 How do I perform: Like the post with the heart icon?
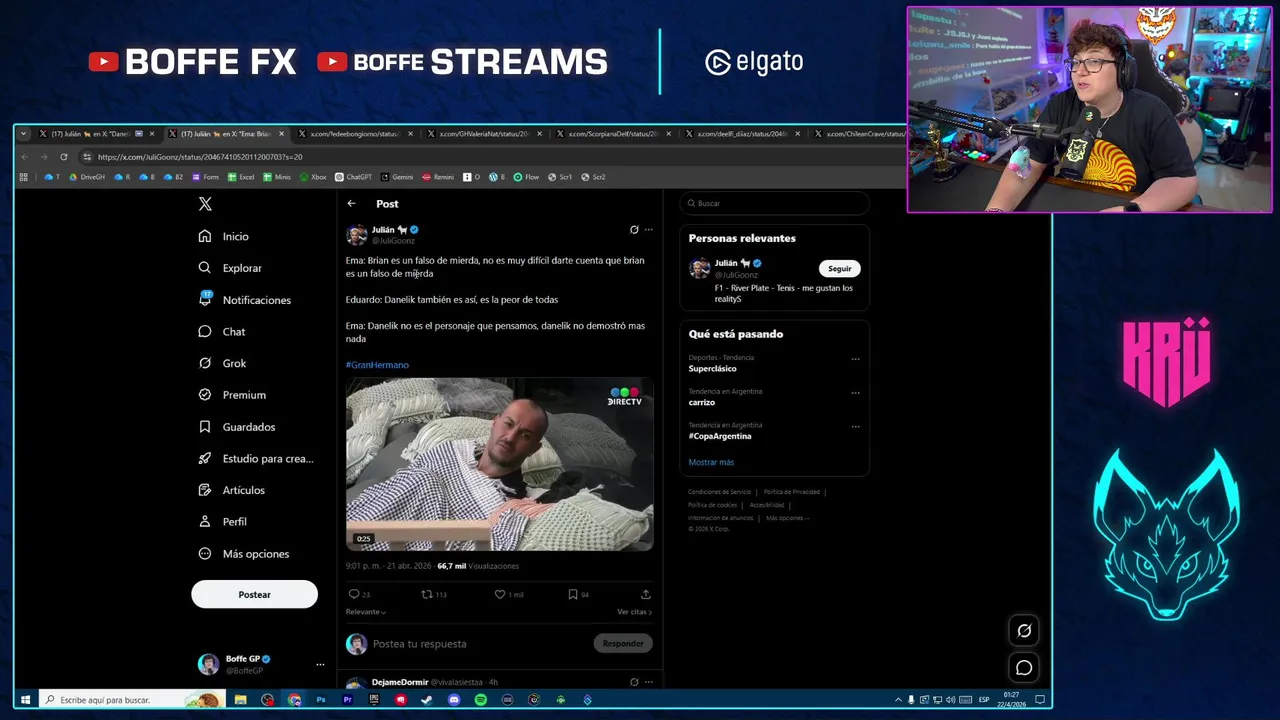tap(500, 594)
